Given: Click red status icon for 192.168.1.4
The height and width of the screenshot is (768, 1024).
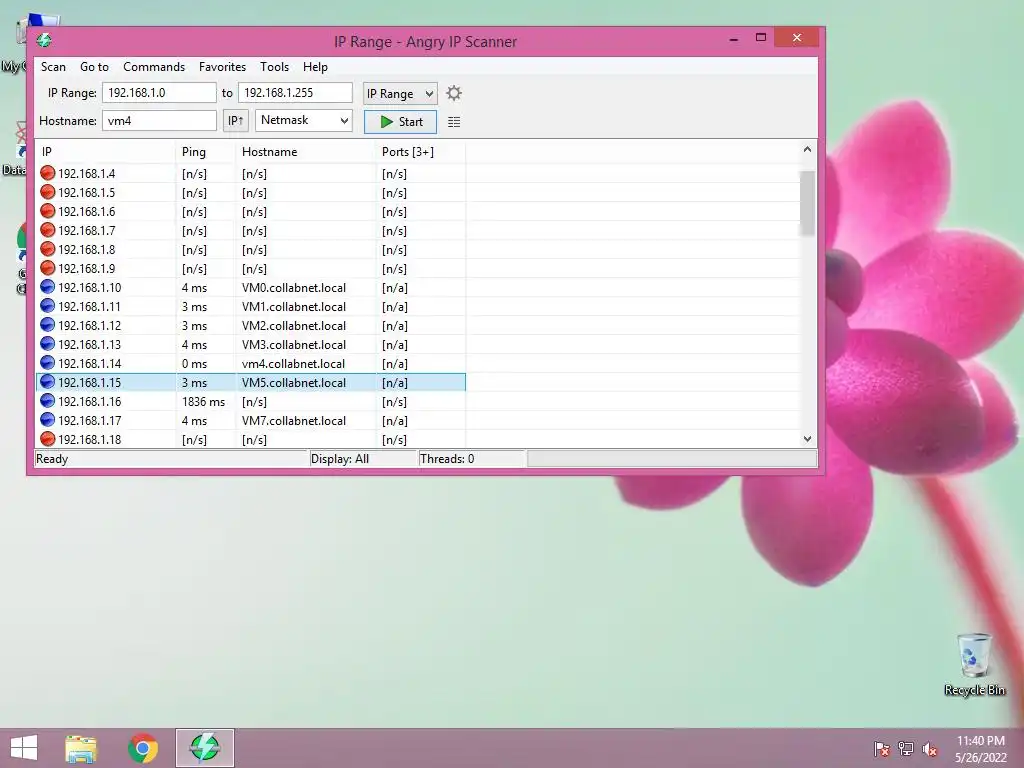Looking at the screenshot, I should (47, 173).
